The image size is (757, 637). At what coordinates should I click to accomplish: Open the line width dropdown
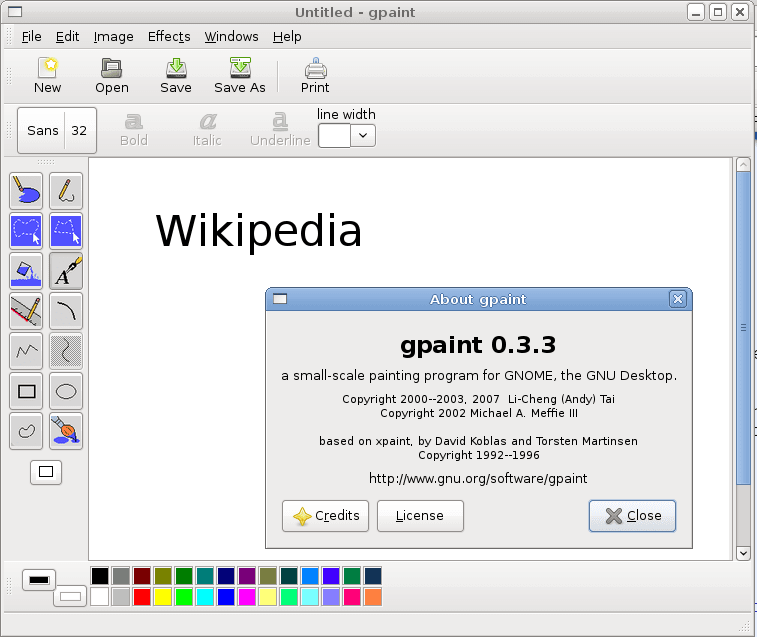click(x=363, y=135)
